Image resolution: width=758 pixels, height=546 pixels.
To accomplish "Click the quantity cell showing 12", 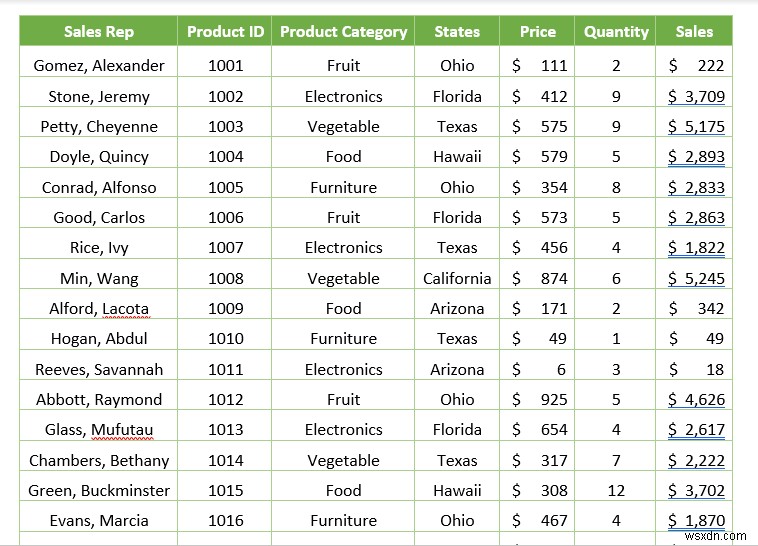I will point(616,490).
